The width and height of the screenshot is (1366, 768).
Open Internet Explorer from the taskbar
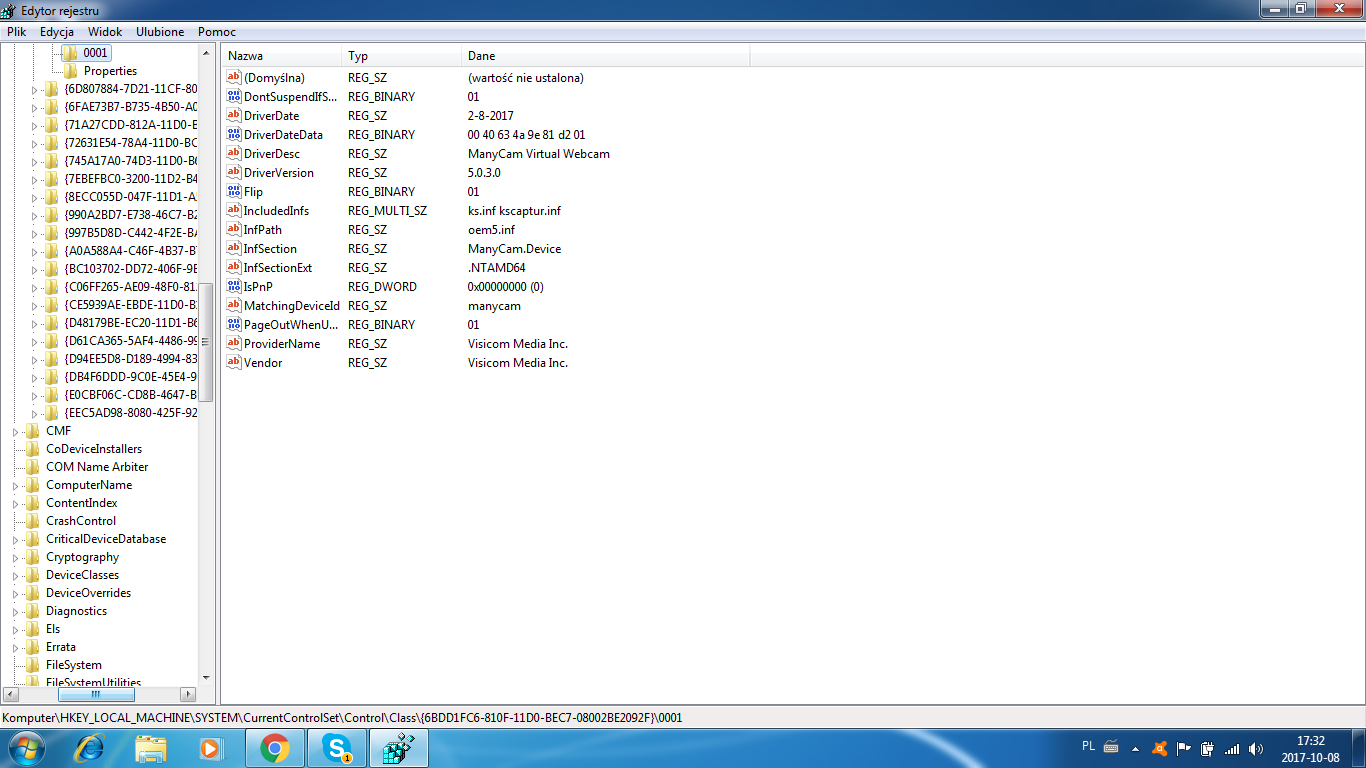click(x=91, y=748)
